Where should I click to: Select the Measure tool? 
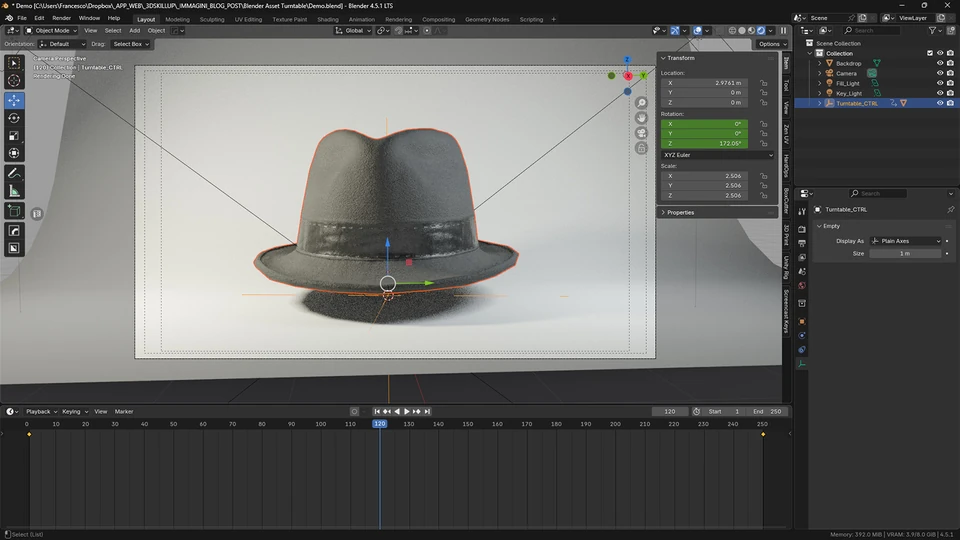click(14, 192)
